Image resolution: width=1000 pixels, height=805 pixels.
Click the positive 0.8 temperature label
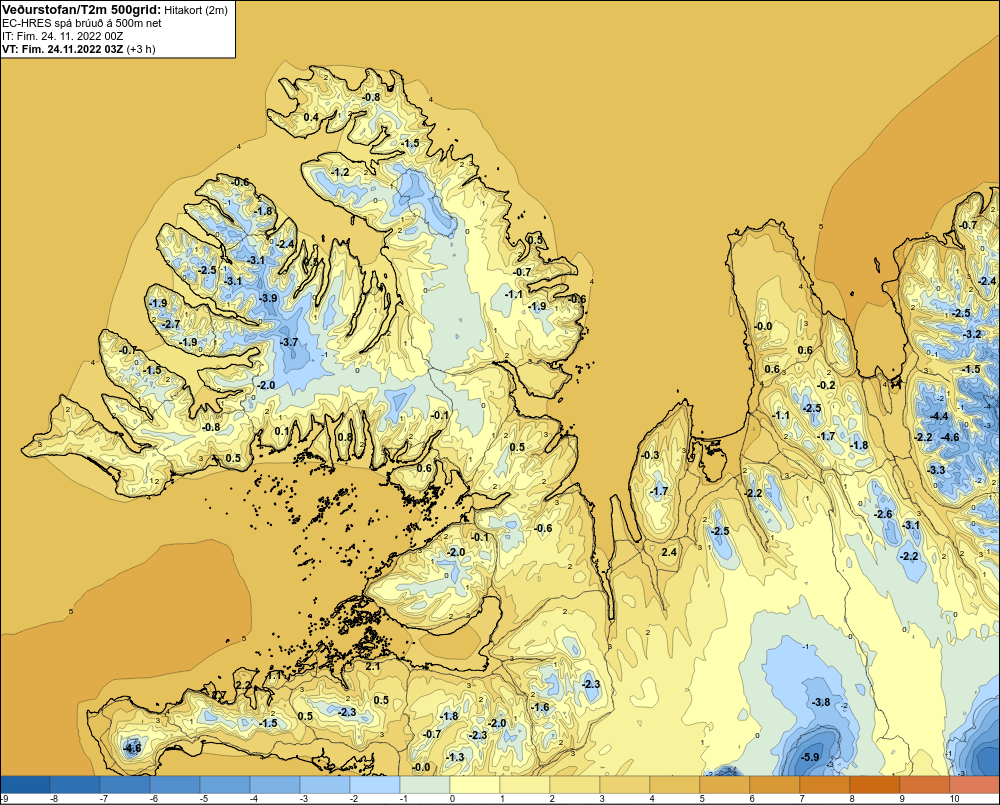pyautogui.click(x=344, y=437)
